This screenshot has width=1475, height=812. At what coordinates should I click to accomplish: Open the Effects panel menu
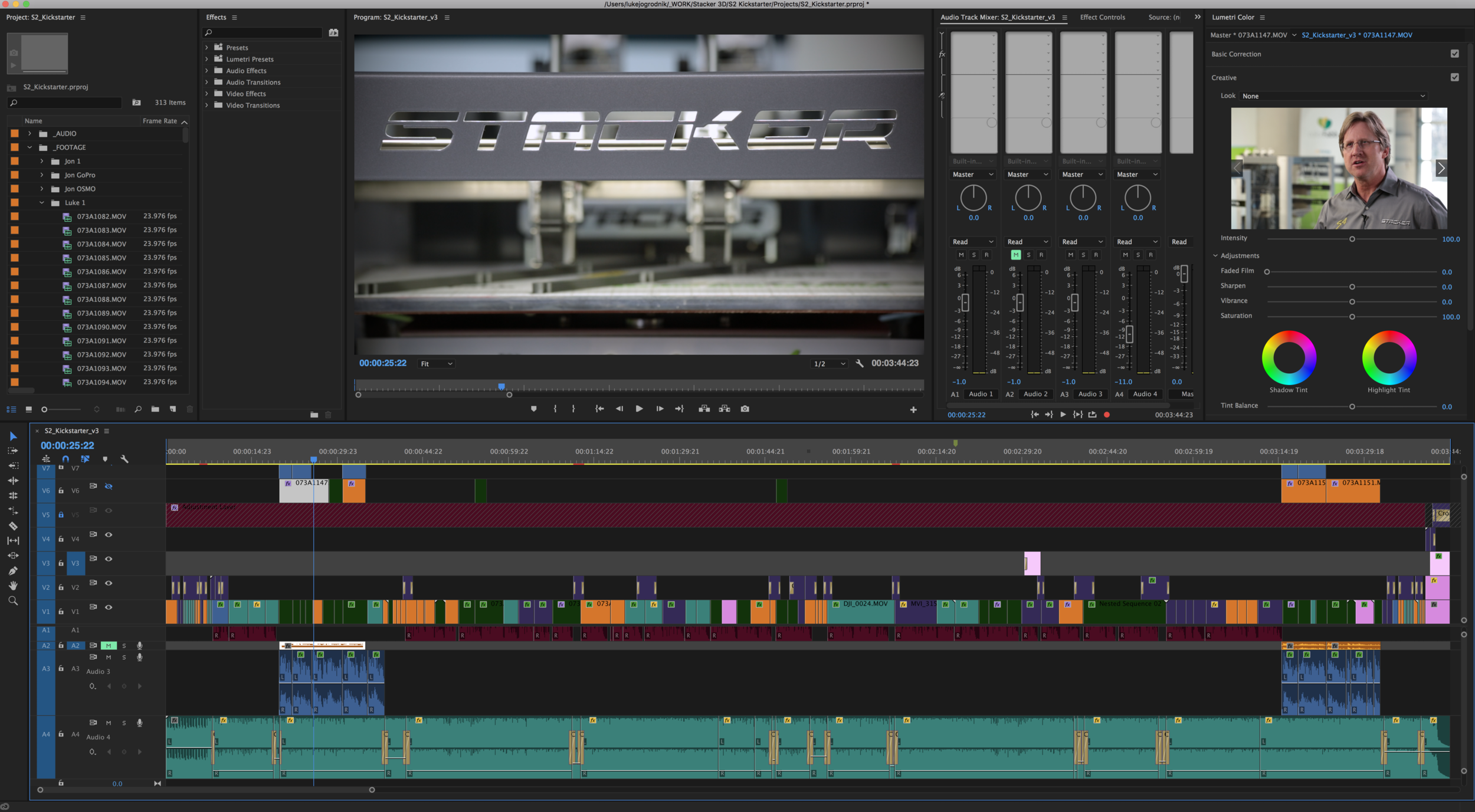pos(234,18)
